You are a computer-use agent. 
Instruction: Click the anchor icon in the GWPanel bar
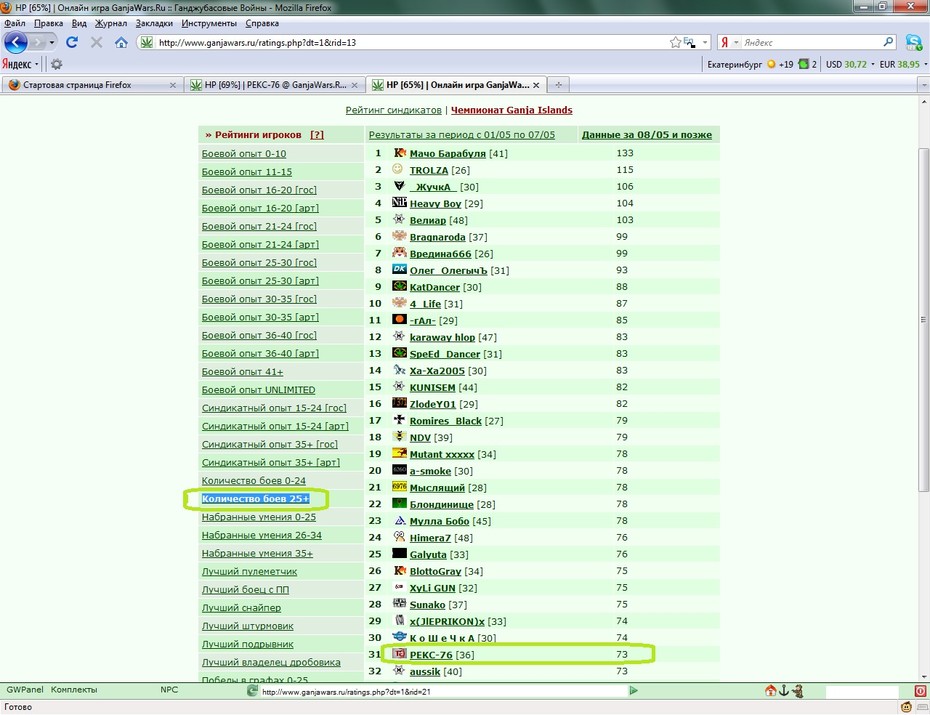[x=784, y=690]
